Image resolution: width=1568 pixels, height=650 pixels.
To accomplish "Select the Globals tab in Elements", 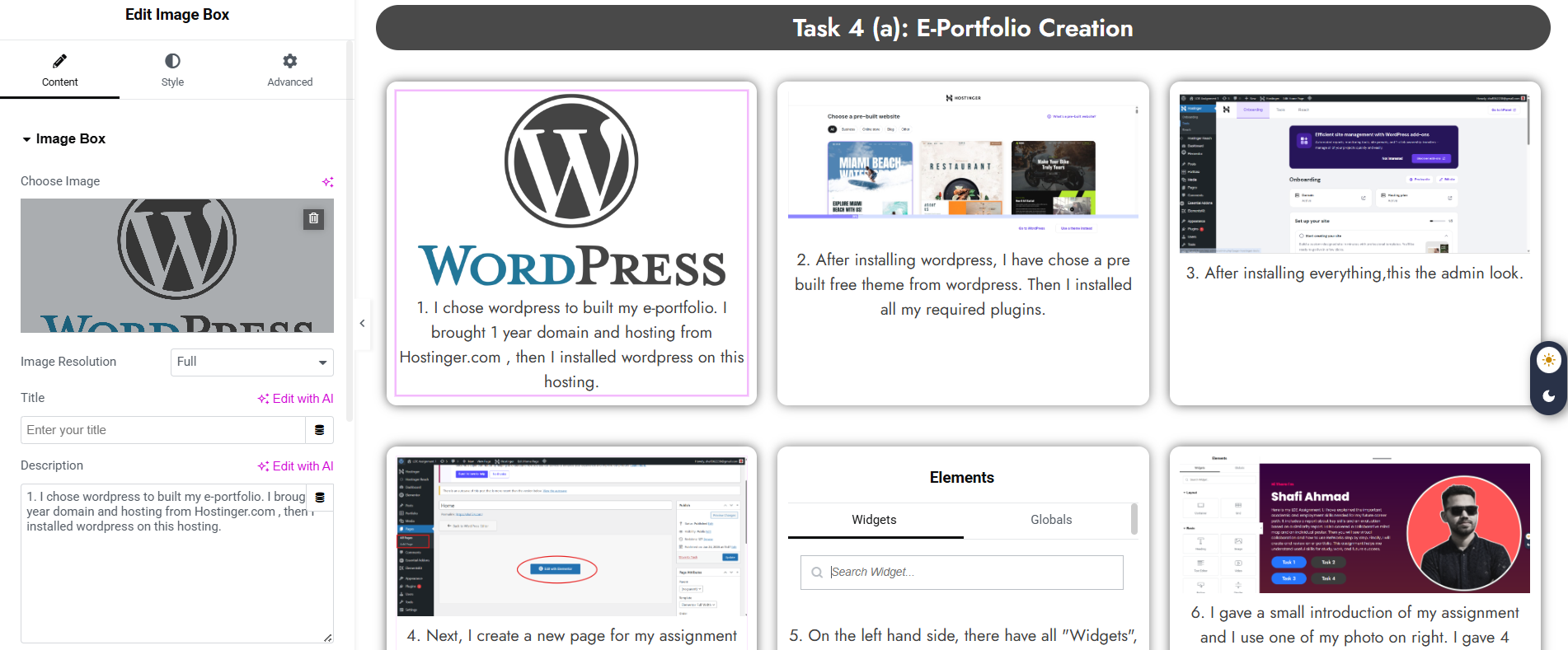I will 1050,520.
